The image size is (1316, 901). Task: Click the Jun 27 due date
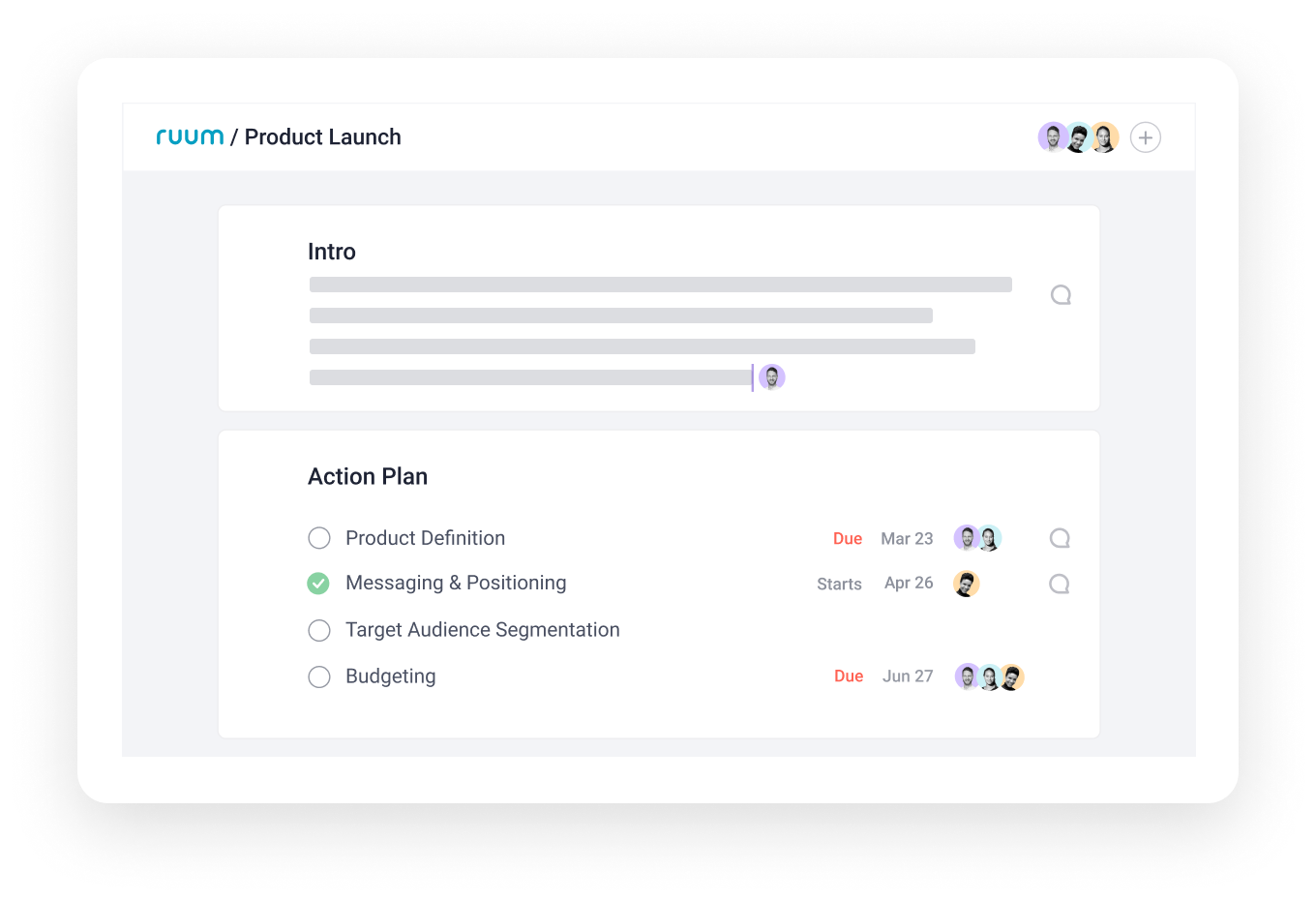[x=908, y=676]
